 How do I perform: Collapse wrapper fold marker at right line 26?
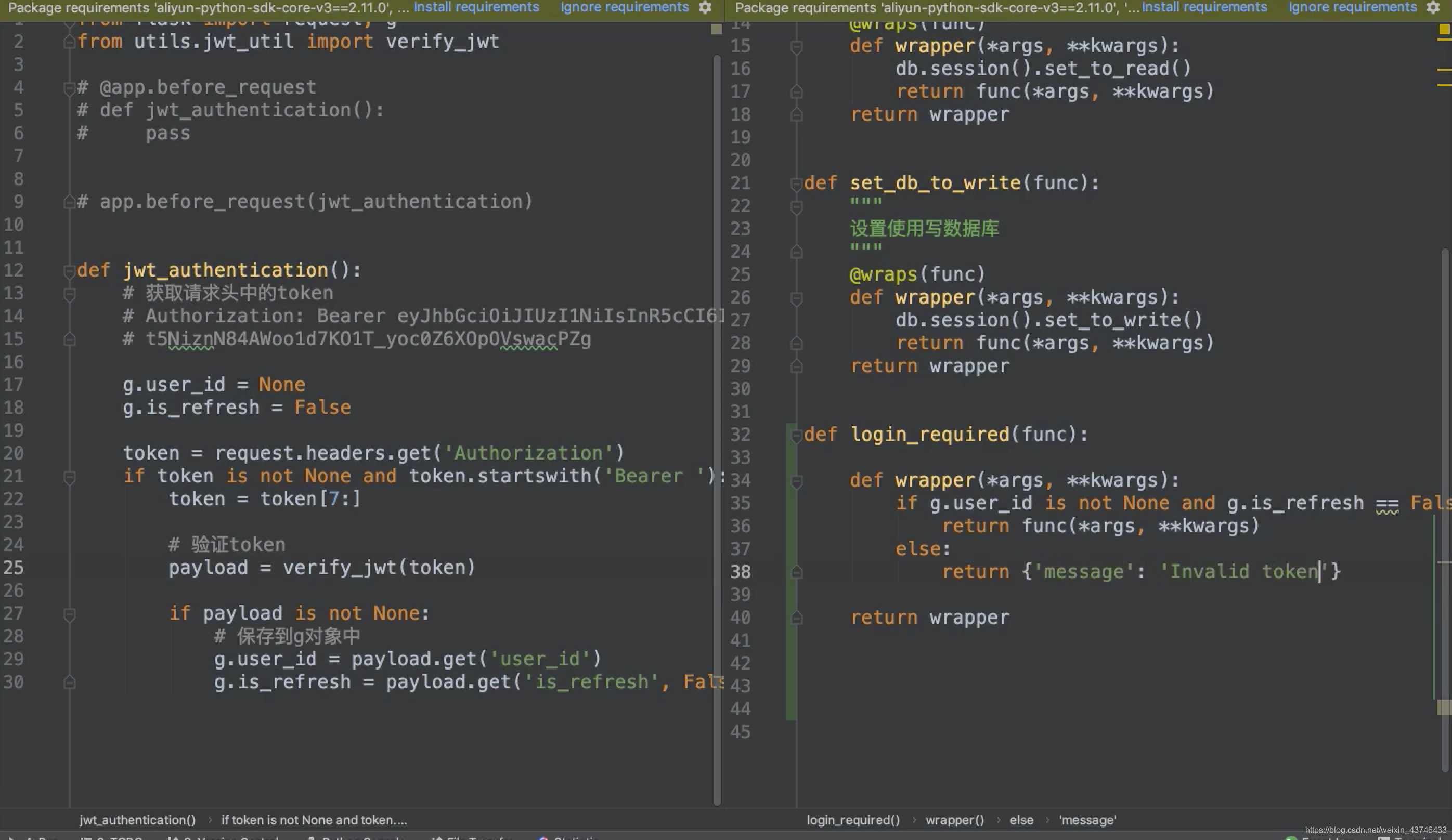pos(796,298)
